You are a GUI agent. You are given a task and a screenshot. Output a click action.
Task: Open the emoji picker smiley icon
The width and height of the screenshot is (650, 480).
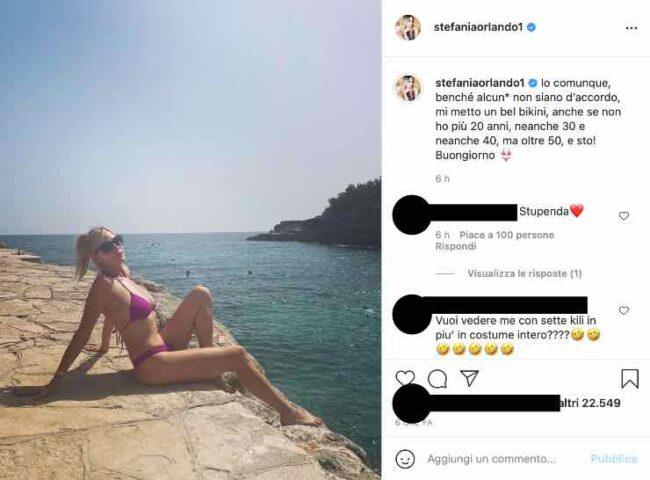coord(405,459)
